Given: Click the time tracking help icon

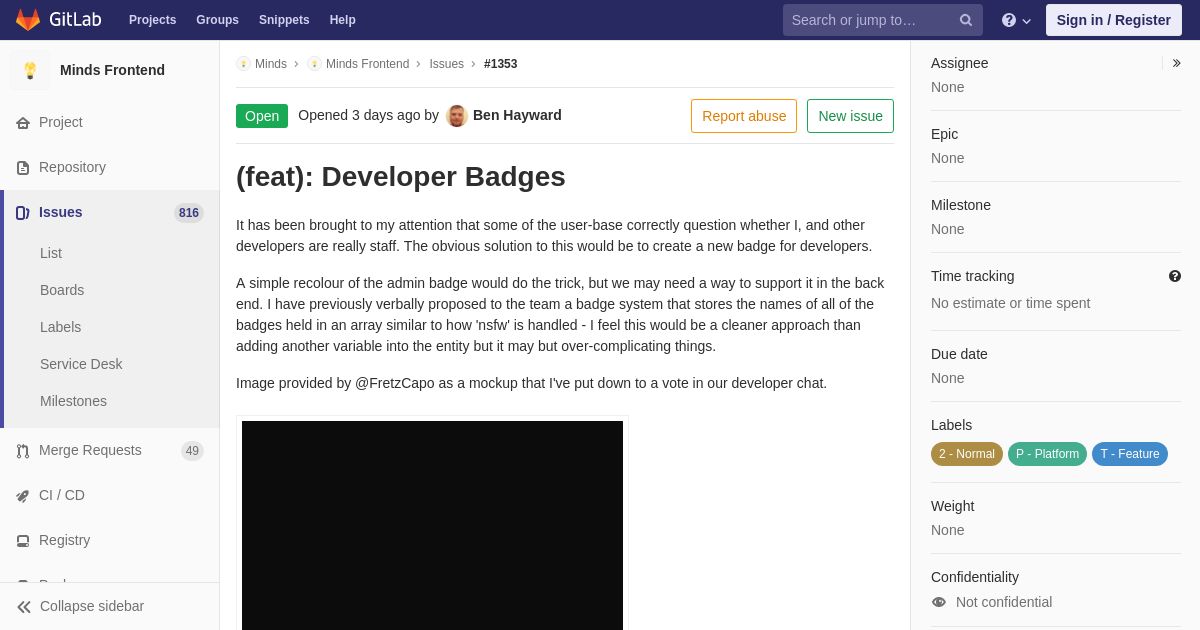Looking at the screenshot, I should click(1175, 276).
